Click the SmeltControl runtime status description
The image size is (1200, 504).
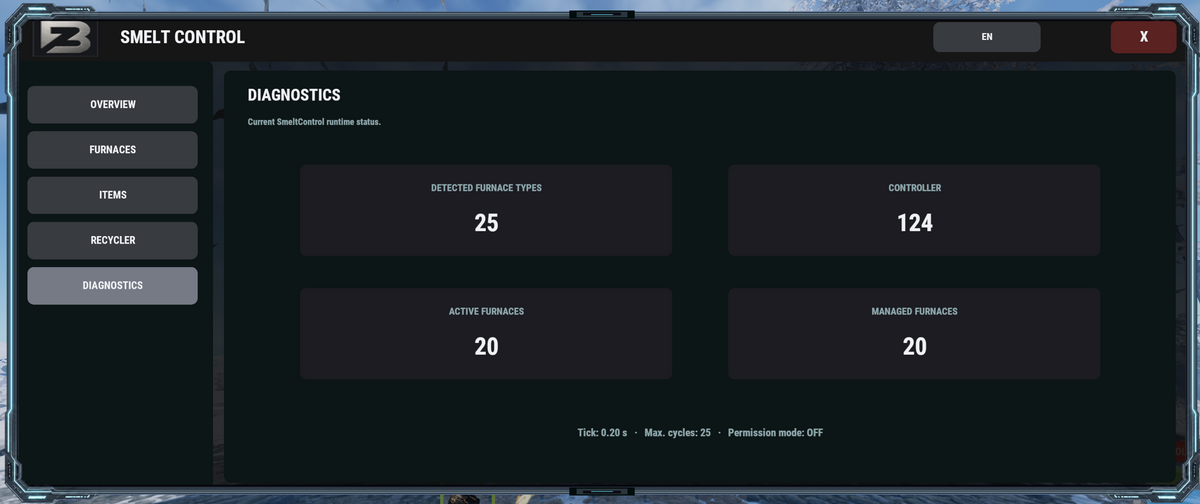(314, 122)
